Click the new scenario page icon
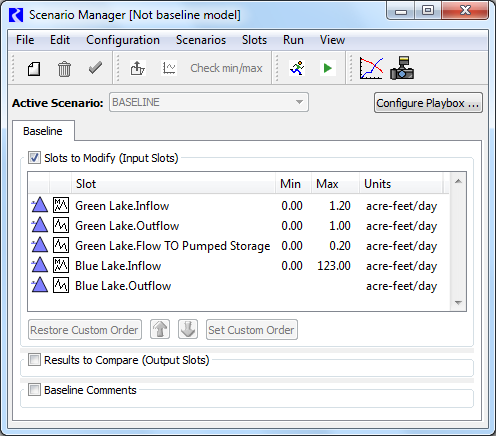This screenshot has height=436, width=496. click(34, 69)
